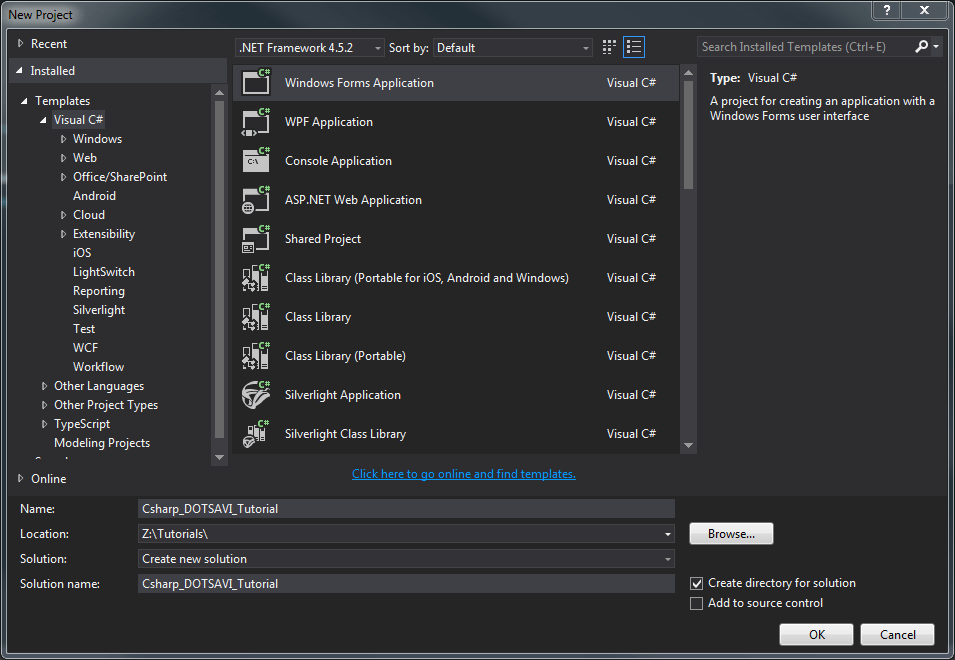Screen dimensions: 955x660
Task: Click the search magnifier icon
Action: click(922, 46)
